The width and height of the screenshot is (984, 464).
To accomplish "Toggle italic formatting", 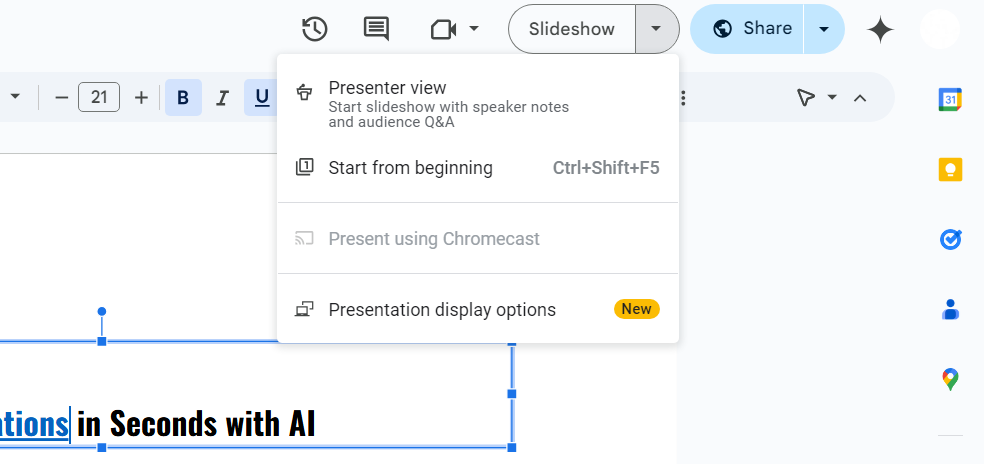I will click(222, 97).
